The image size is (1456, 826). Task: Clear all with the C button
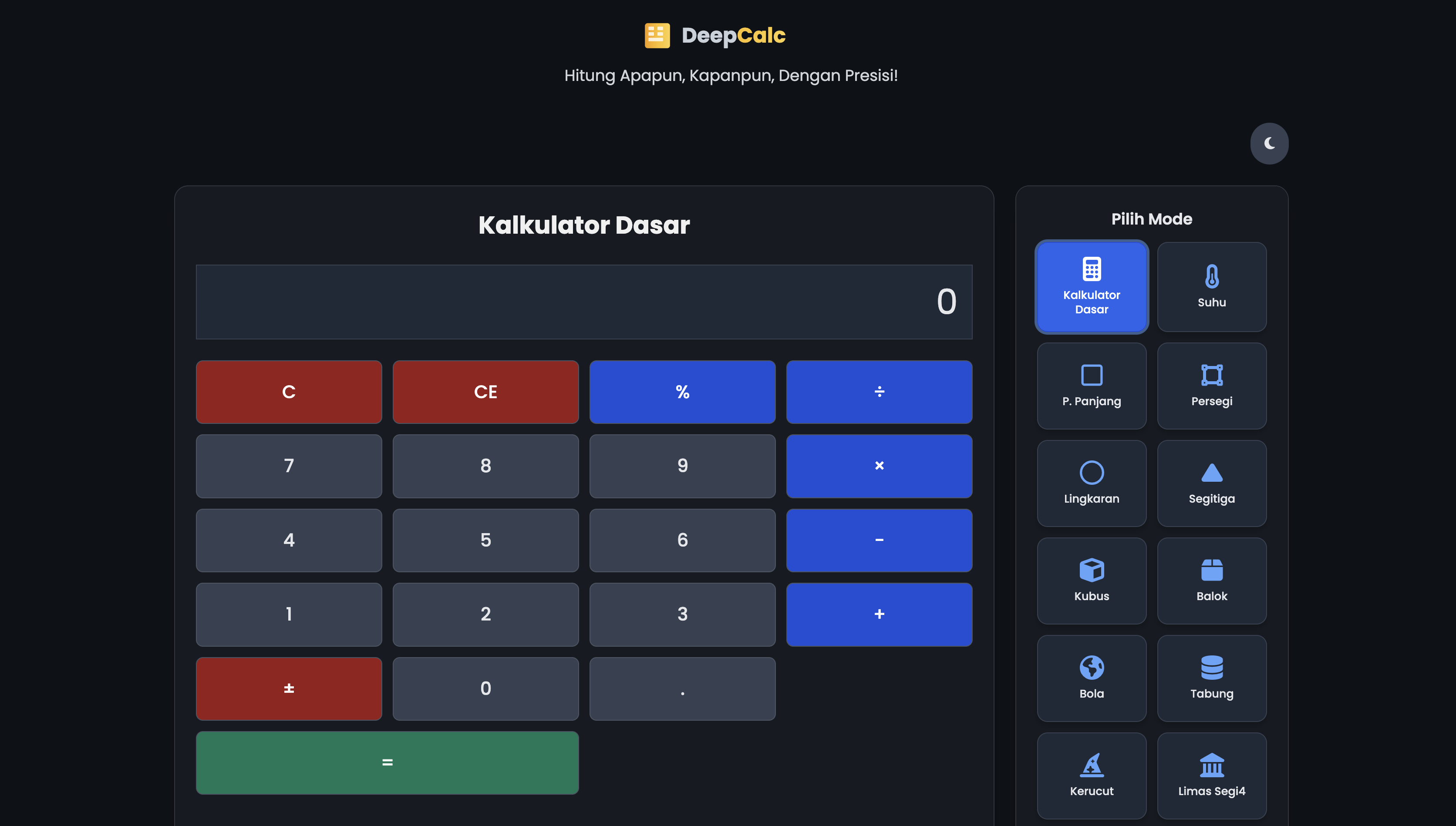289,392
